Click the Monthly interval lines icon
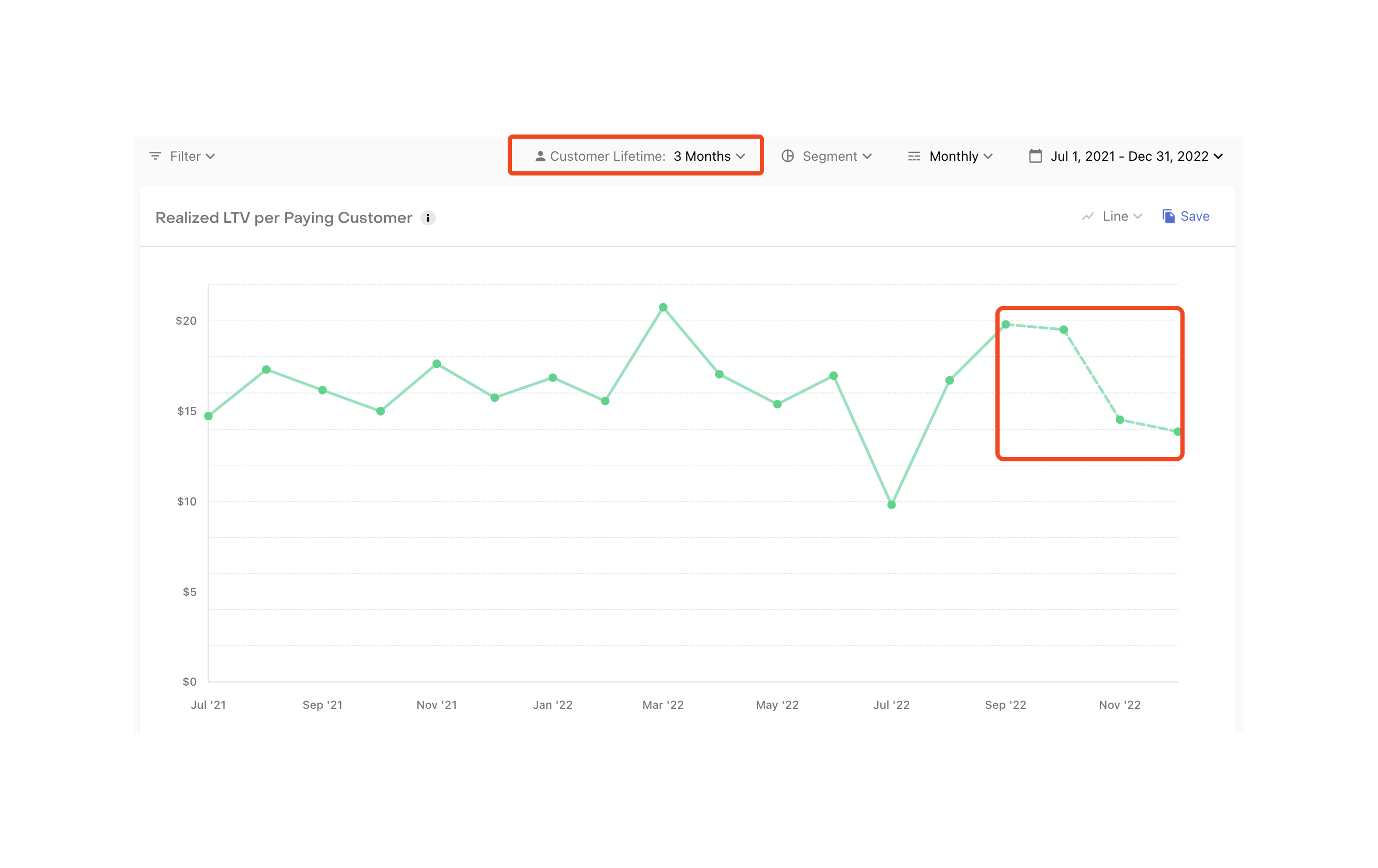This screenshot has height=868, width=1378. click(913, 156)
